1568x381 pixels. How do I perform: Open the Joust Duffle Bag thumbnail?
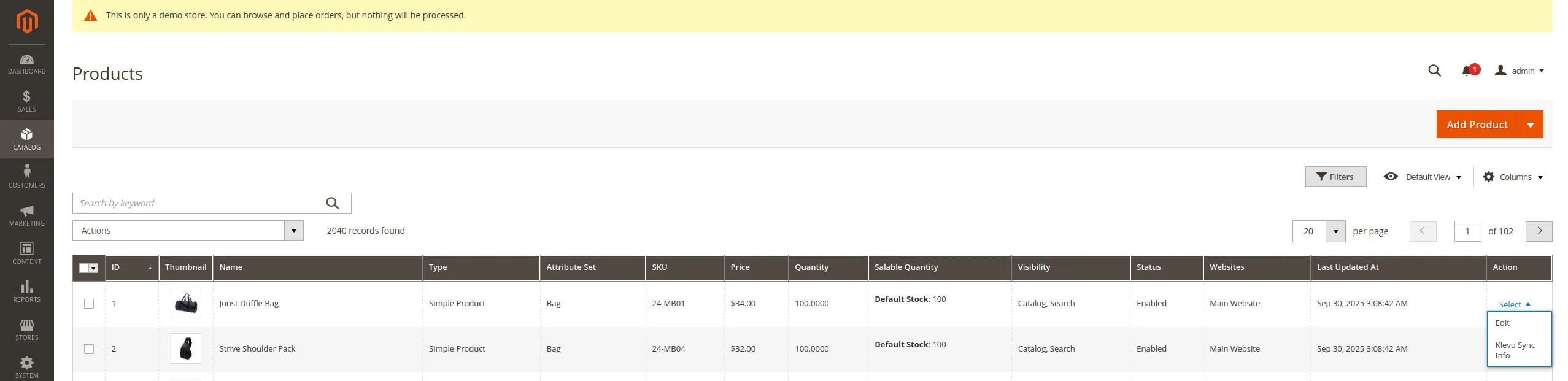tap(186, 304)
